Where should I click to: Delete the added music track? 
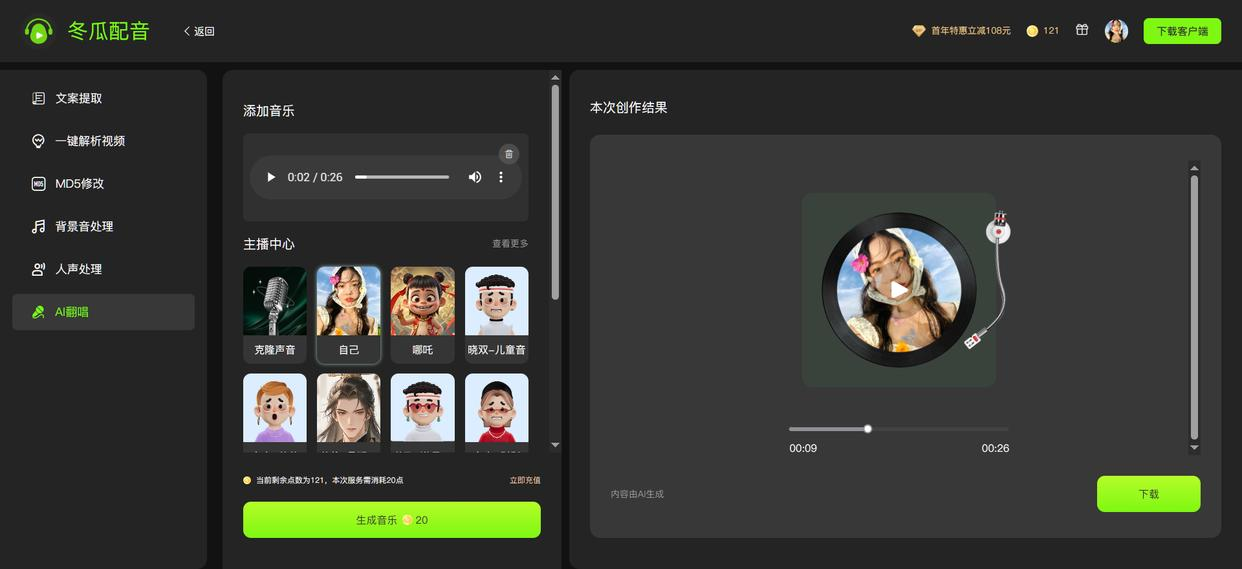tap(508, 154)
